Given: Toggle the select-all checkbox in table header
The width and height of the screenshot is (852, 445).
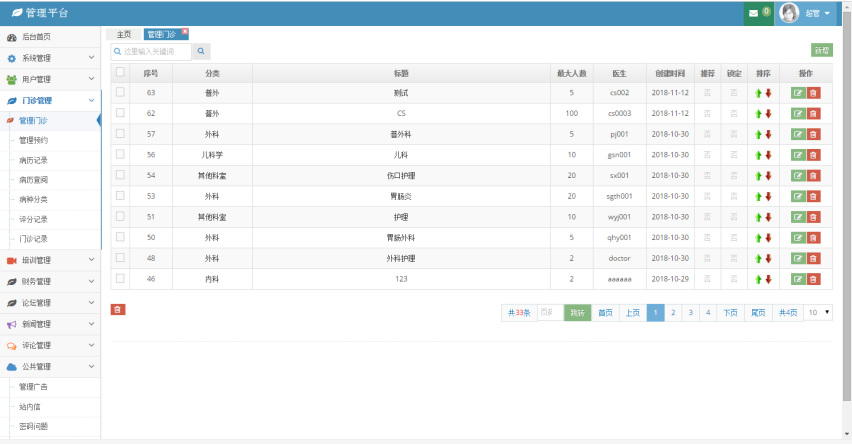Looking at the screenshot, I should [x=120, y=72].
